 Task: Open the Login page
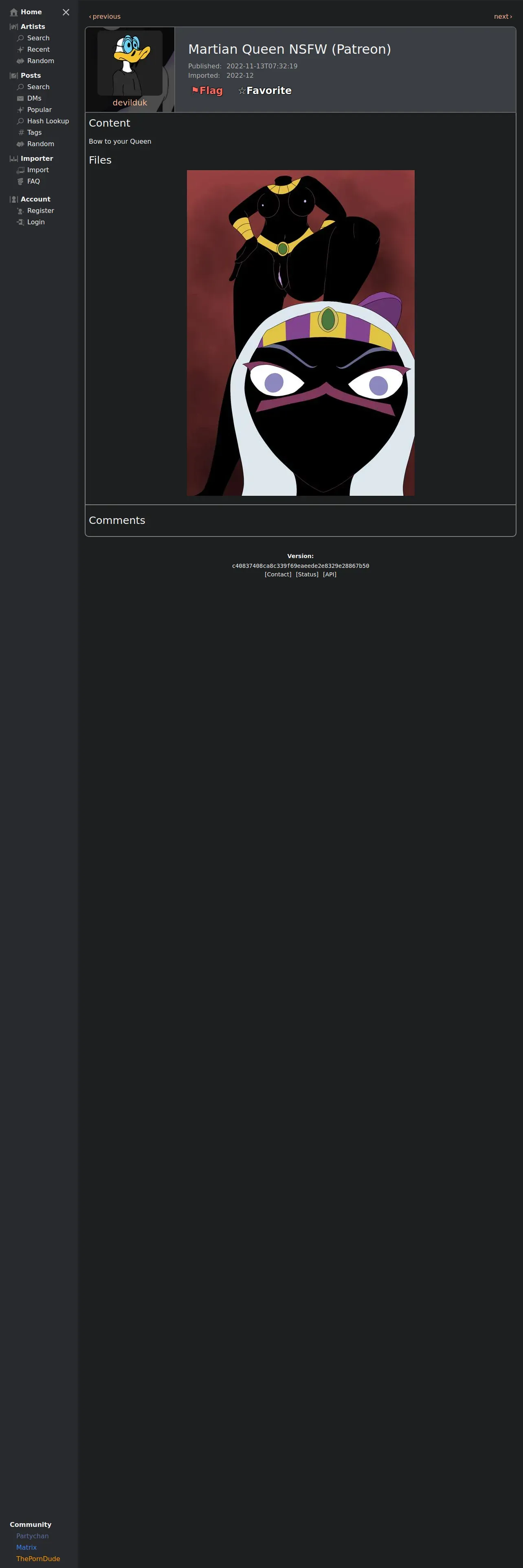point(36,222)
